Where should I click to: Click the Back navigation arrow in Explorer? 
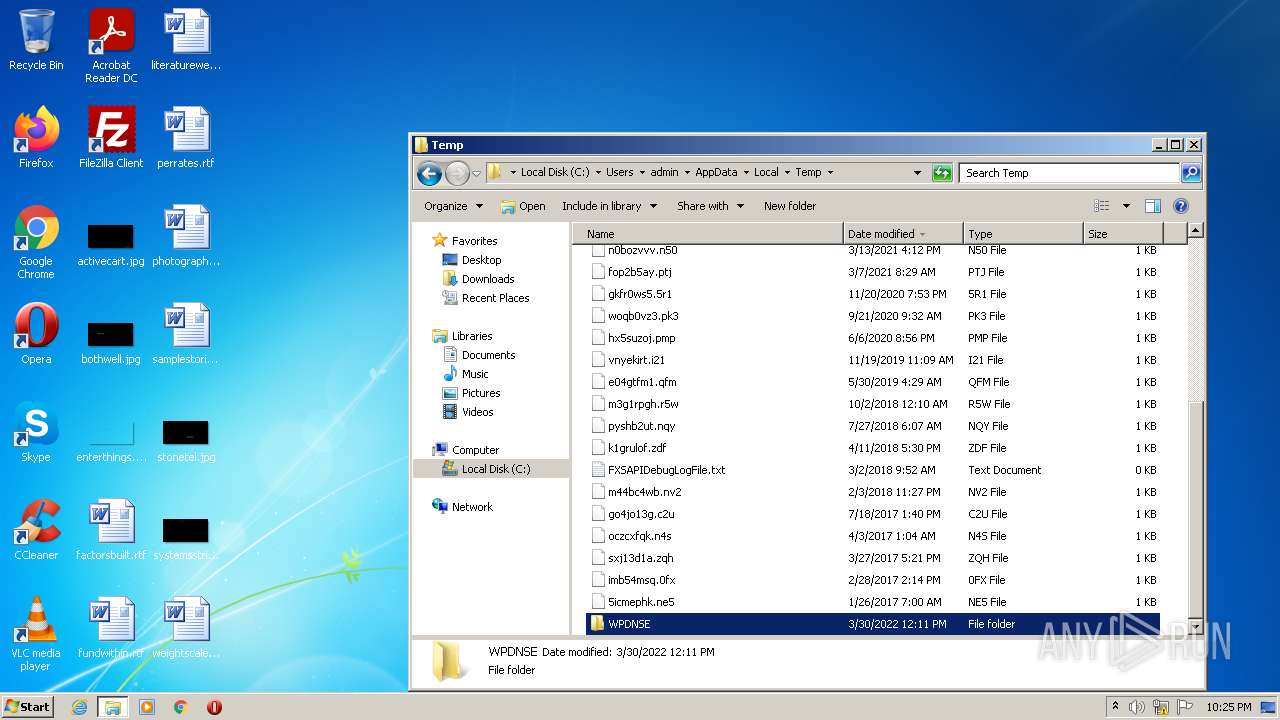click(430, 173)
